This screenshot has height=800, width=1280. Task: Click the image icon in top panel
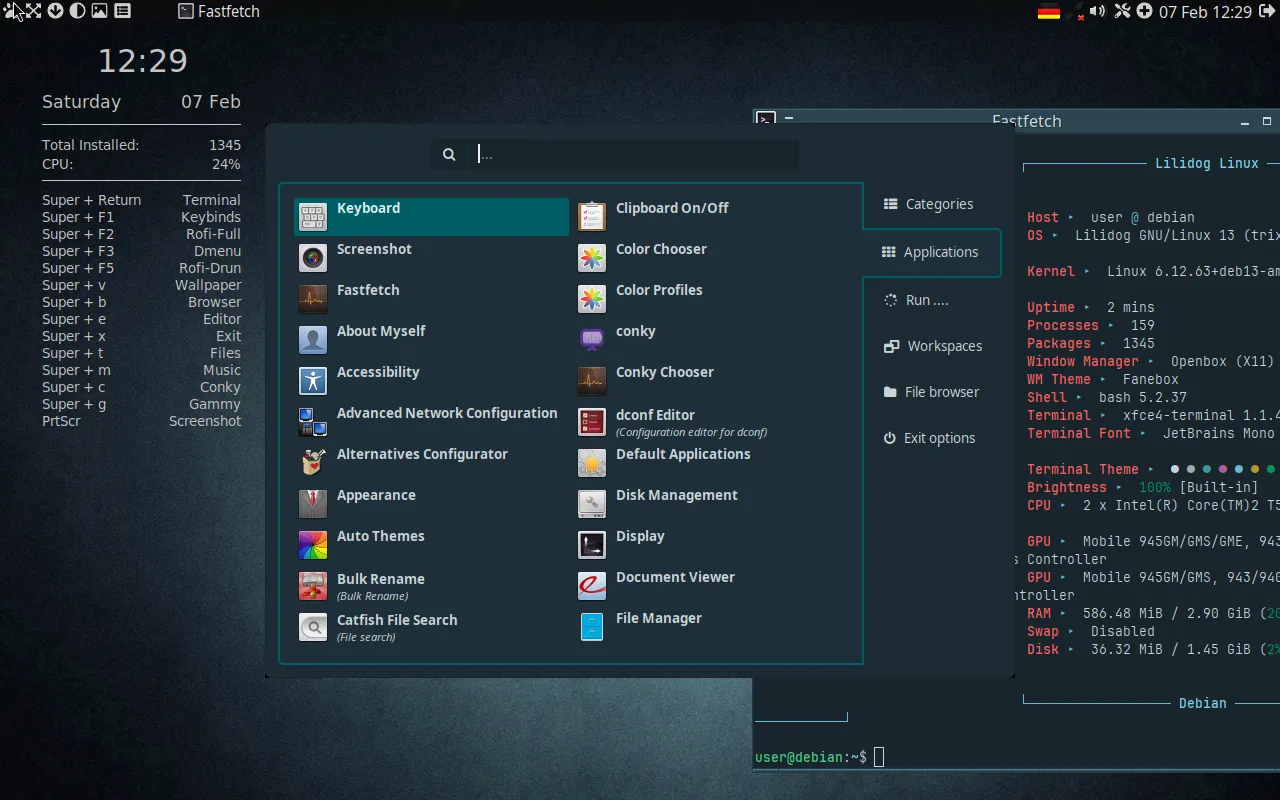pyautogui.click(x=99, y=11)
